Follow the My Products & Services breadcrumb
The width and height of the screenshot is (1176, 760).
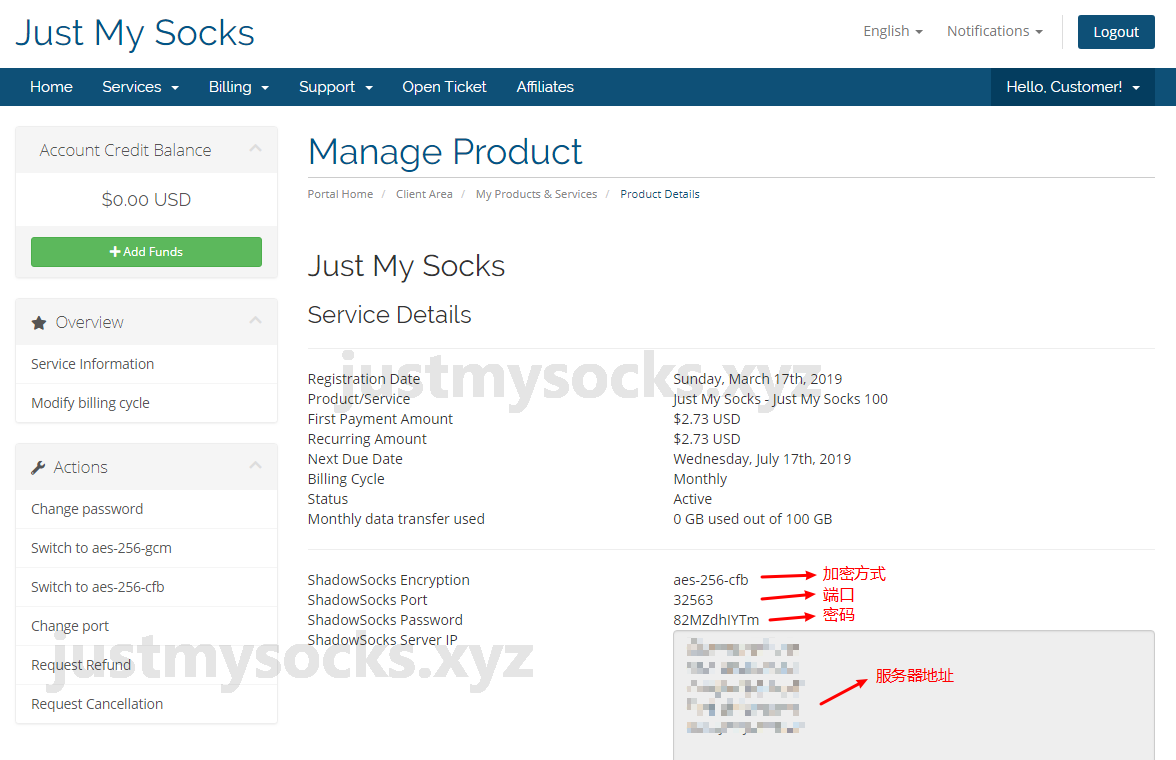(536, 194)
